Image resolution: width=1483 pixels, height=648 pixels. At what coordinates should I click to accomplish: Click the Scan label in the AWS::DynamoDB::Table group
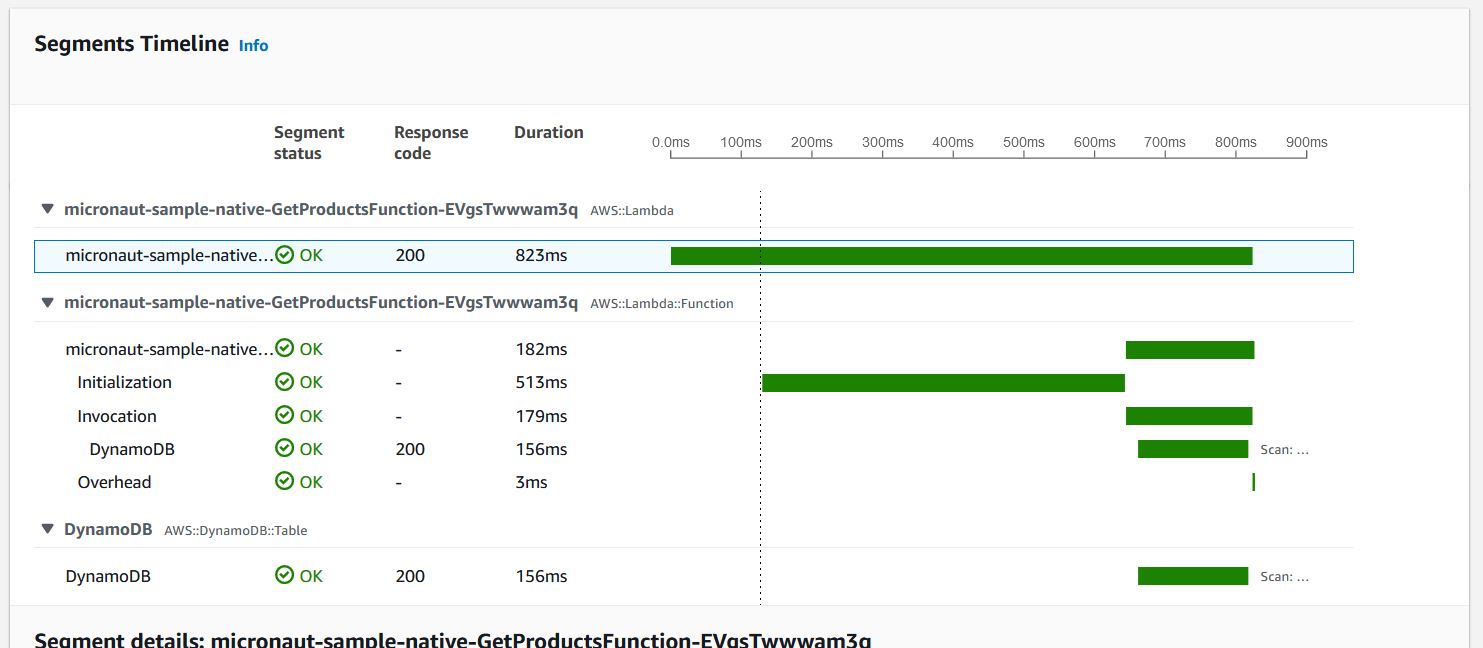tap(1284, 577)
